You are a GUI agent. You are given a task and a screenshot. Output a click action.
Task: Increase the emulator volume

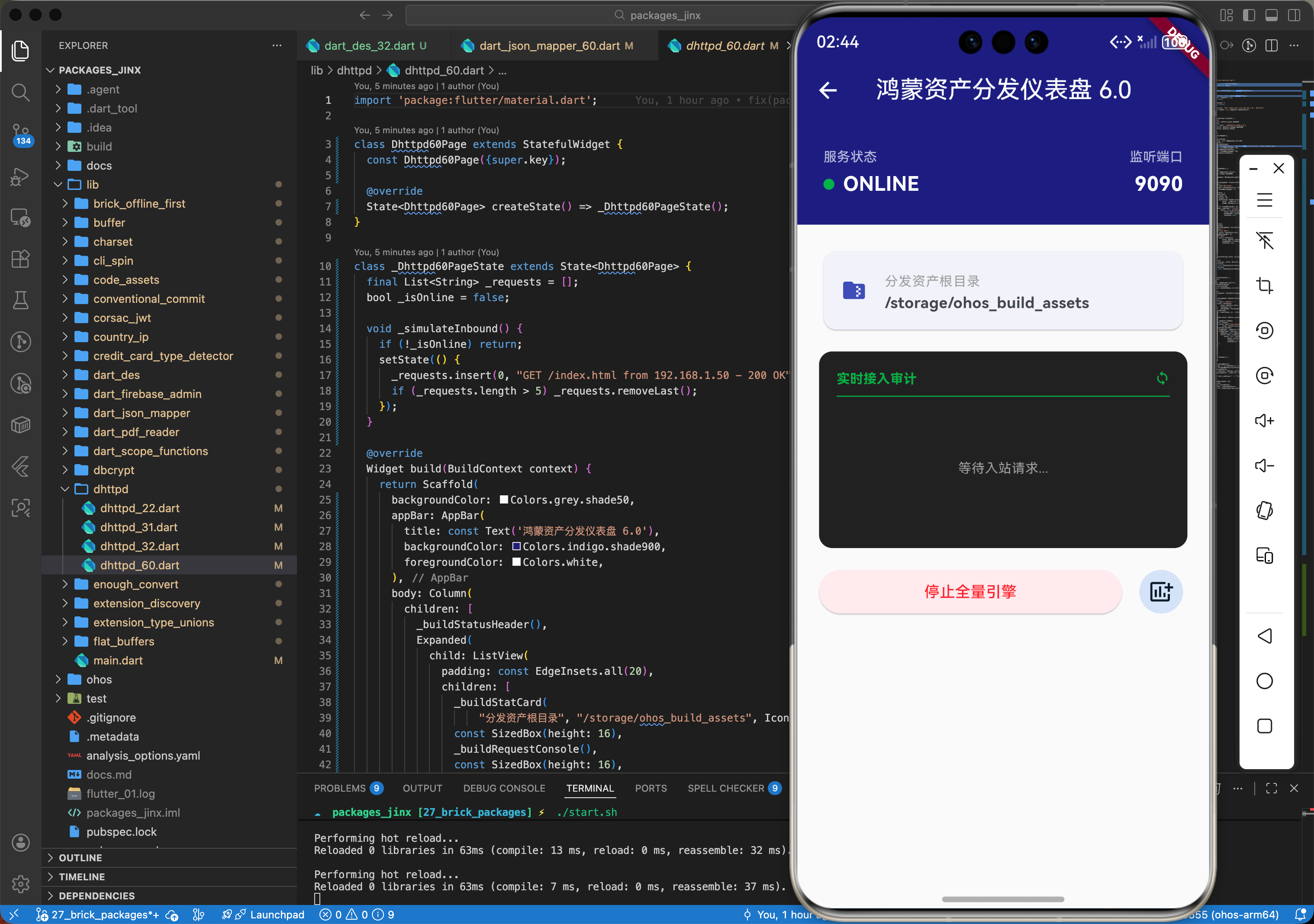tap(1266, 420)
